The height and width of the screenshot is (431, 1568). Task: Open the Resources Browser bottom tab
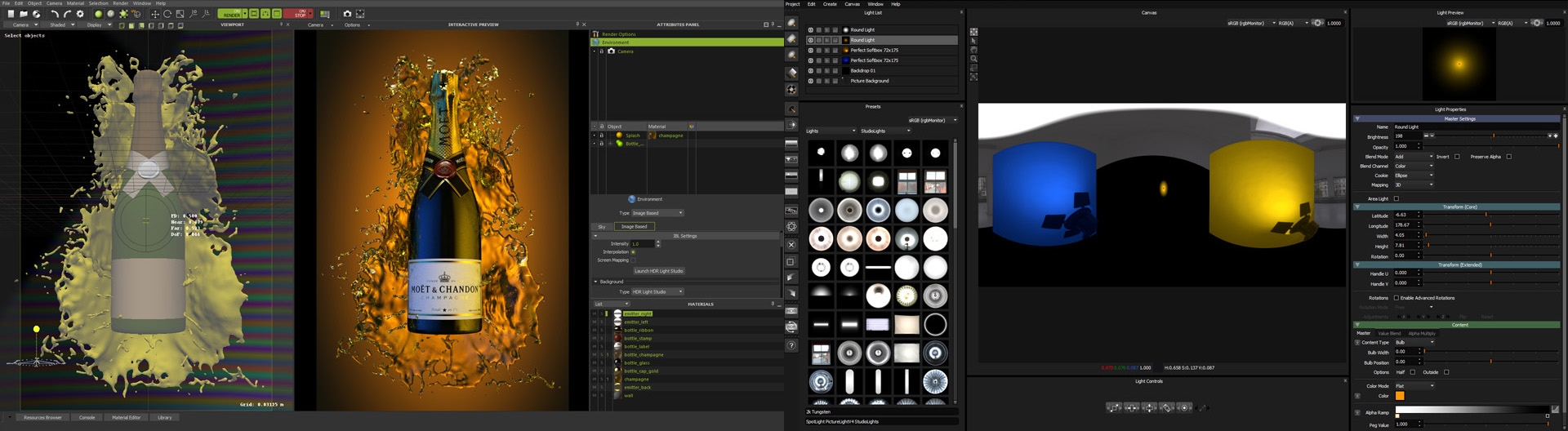[42, 417]
